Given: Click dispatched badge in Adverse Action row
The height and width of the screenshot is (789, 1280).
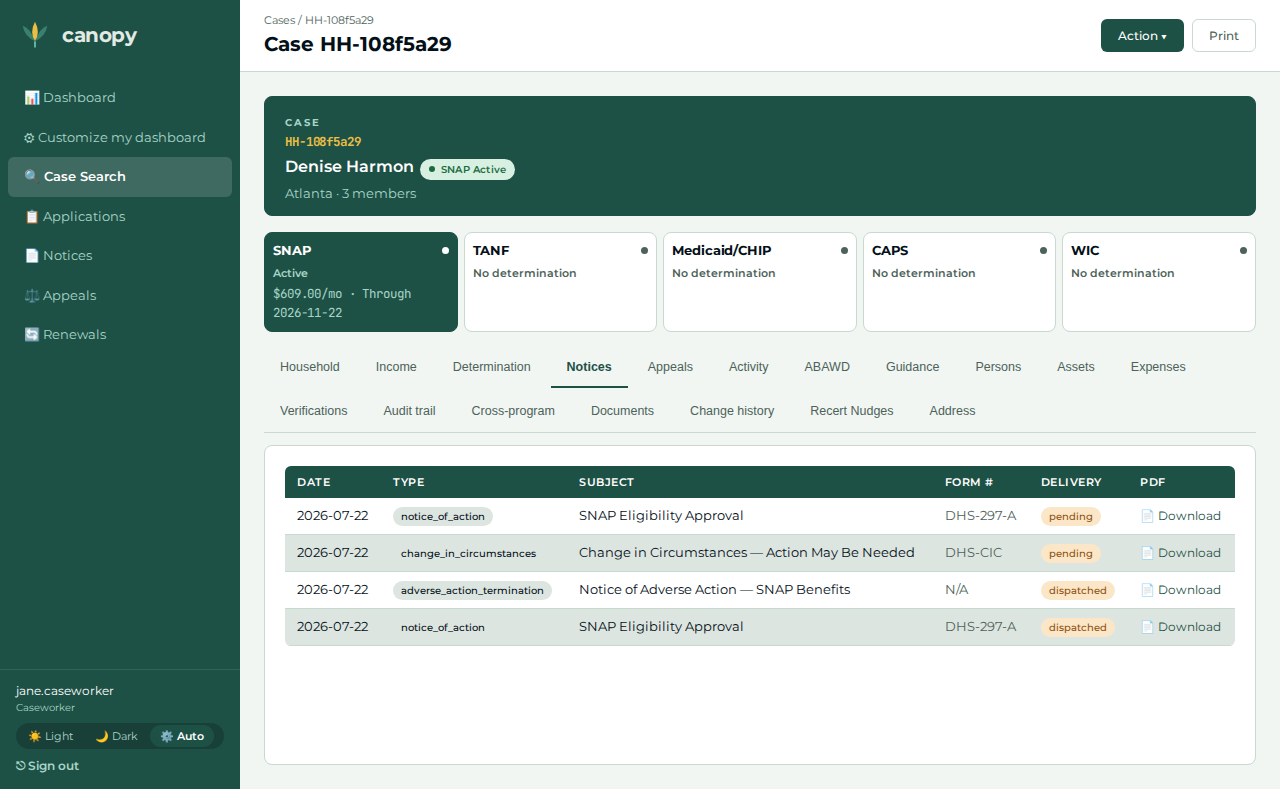Looking at the screenshot, I should click(1078, 590).
